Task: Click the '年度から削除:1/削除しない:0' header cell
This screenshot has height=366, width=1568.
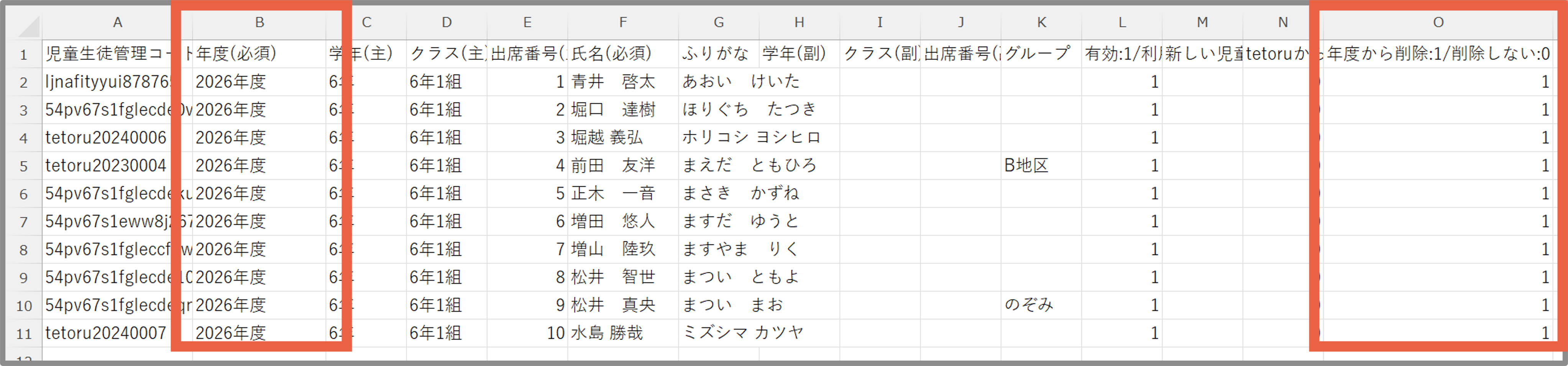Action: [1438, 54]
